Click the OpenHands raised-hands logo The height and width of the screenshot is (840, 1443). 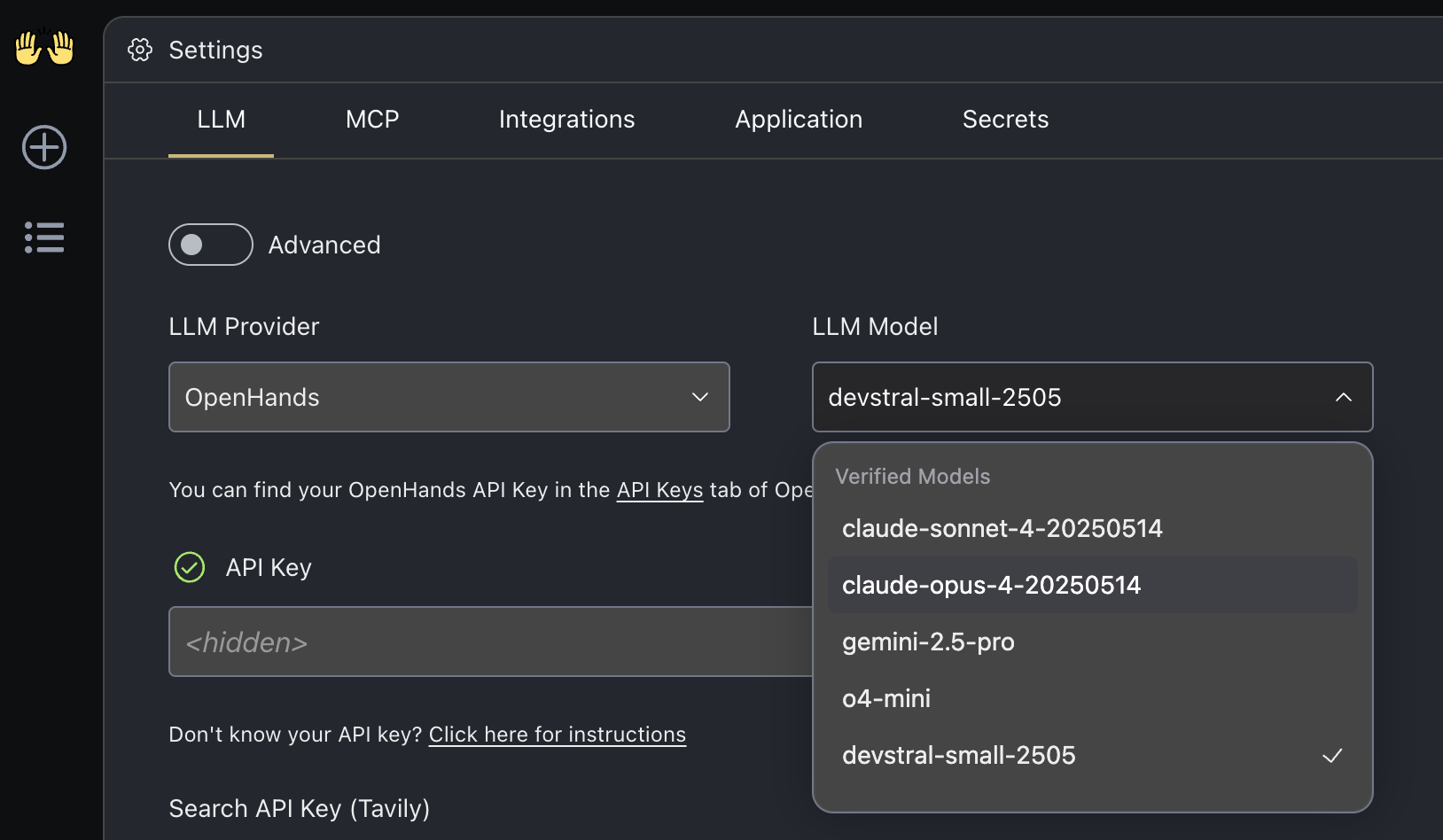coord(43,48)
